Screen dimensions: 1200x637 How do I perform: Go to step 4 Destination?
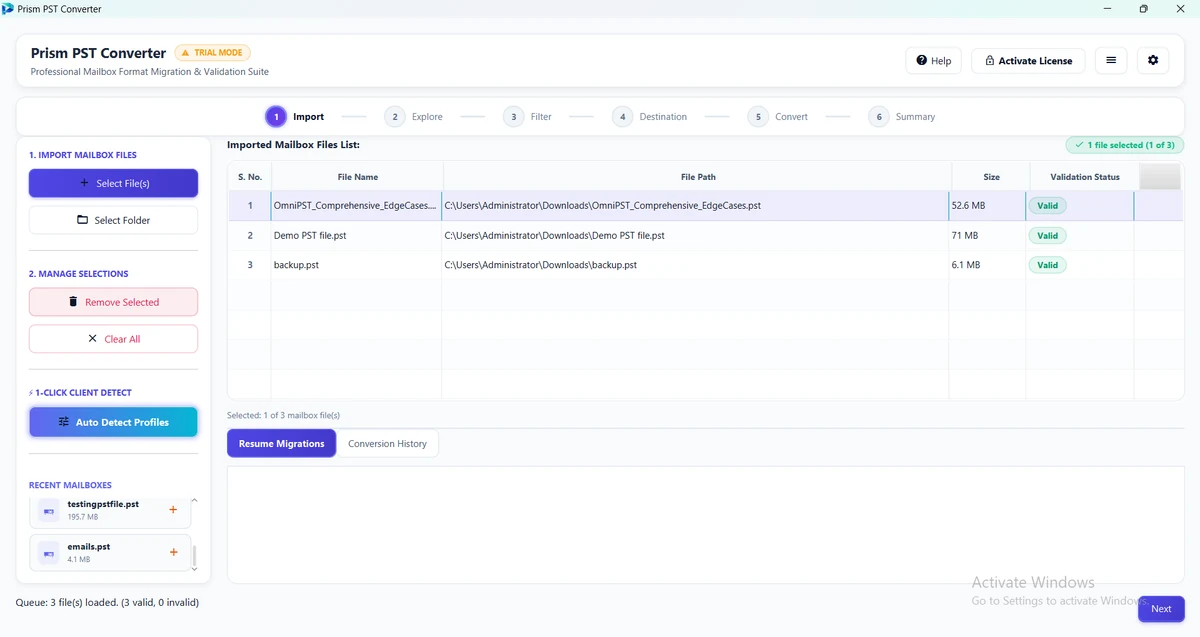pyautogui.click(x=650, y=117)
